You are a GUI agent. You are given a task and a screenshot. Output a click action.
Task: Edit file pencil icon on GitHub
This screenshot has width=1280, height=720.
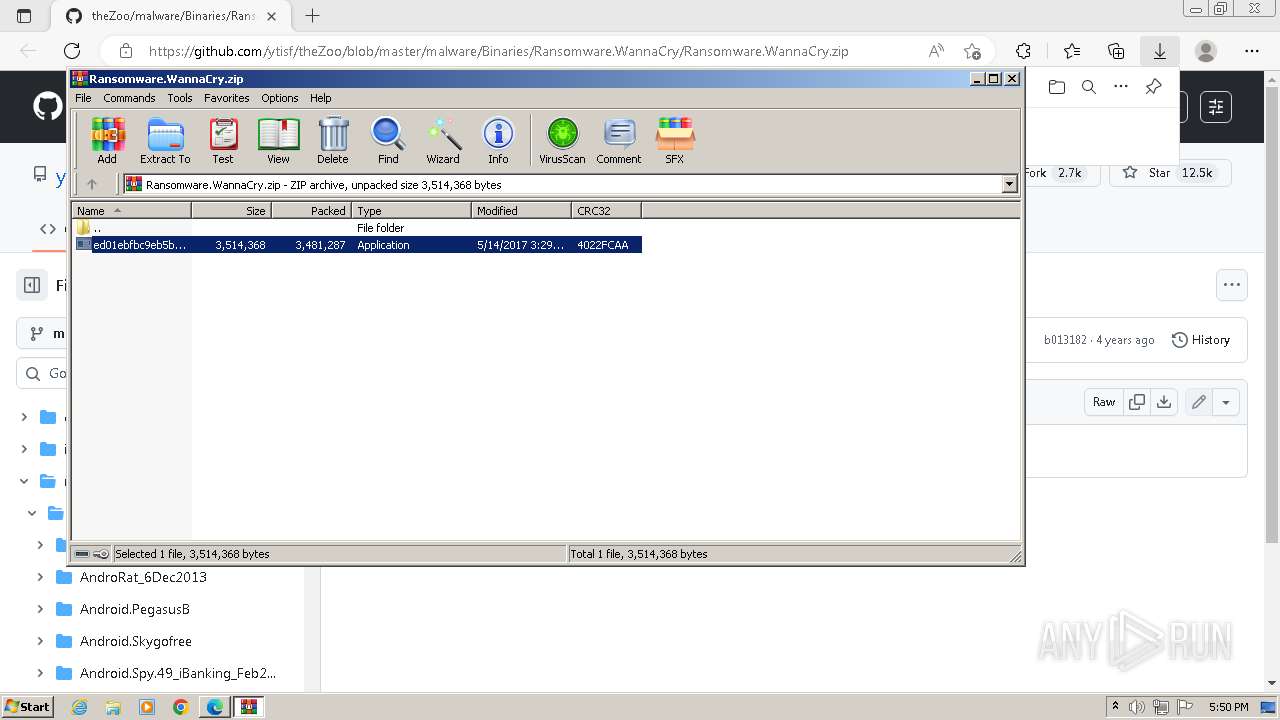pos(1198,402)
